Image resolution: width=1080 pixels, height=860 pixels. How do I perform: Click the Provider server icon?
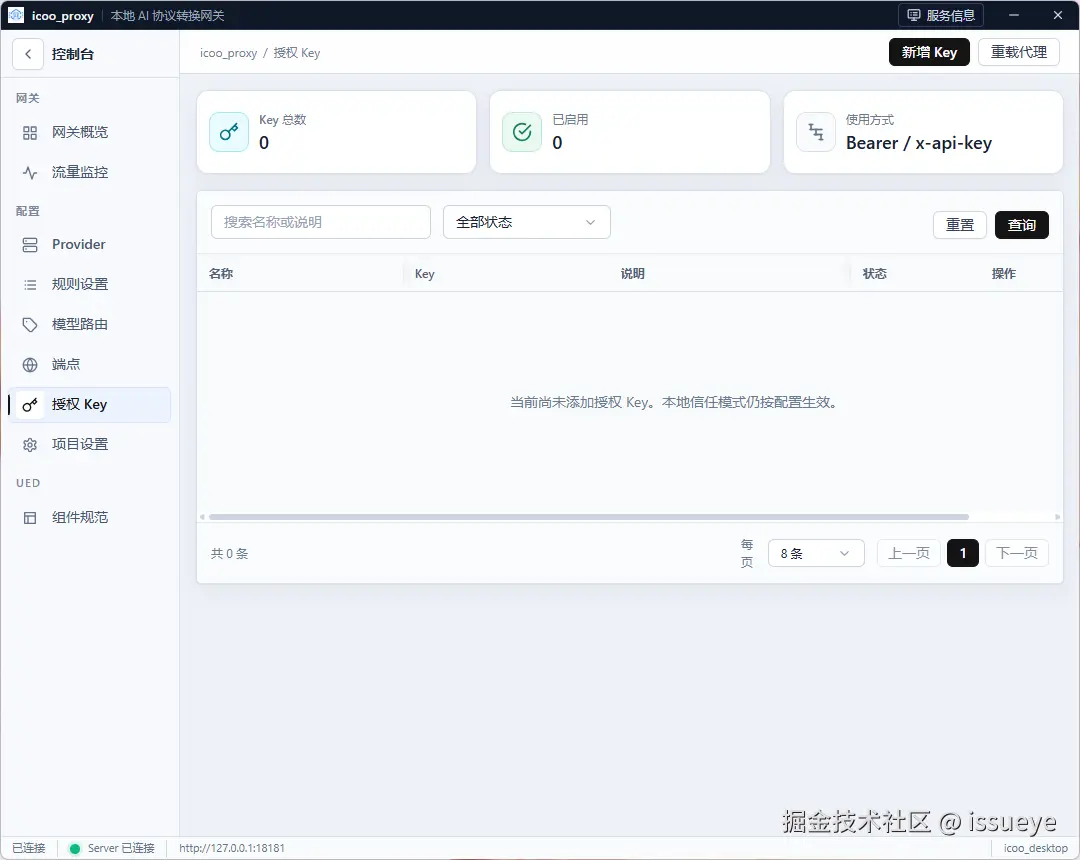coord(30,245)
